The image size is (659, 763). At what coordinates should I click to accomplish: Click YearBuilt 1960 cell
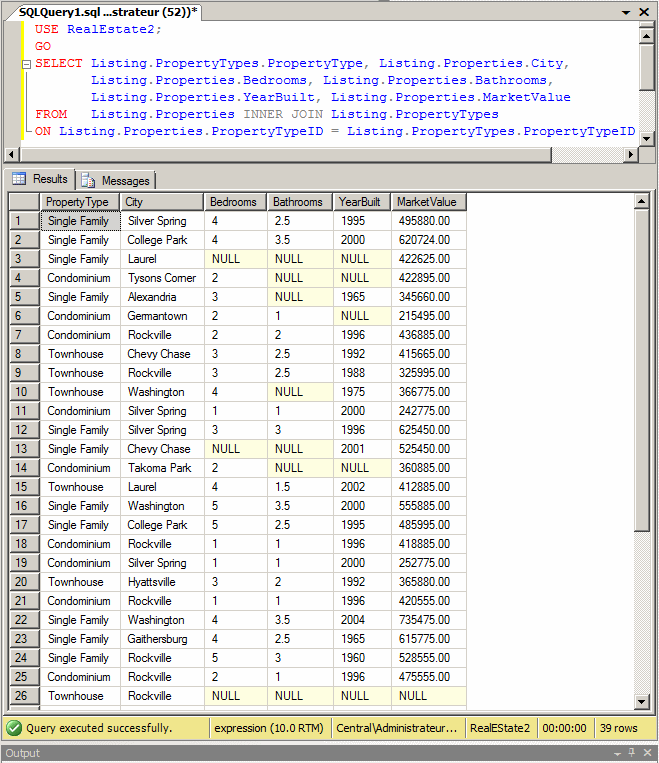(362, 658)
